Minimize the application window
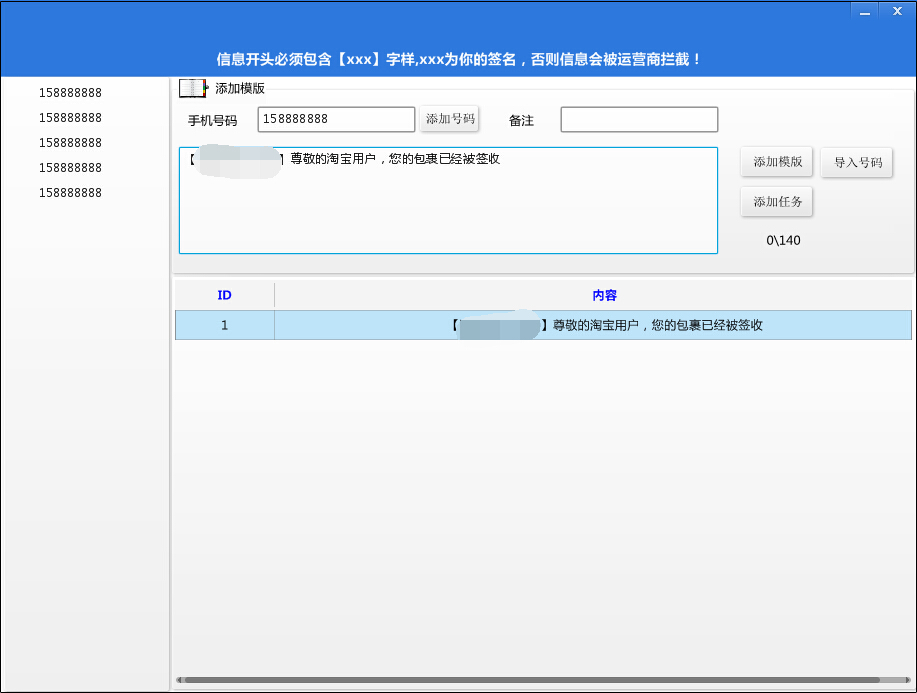 pos(865,12)
